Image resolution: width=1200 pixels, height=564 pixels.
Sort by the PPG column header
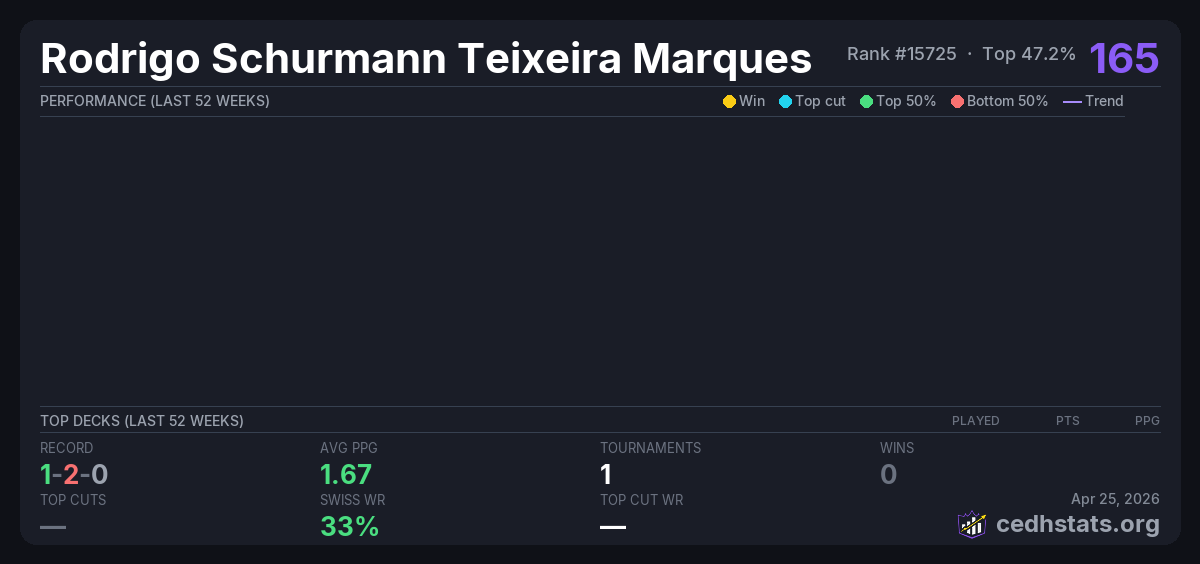pos(1147,421)
